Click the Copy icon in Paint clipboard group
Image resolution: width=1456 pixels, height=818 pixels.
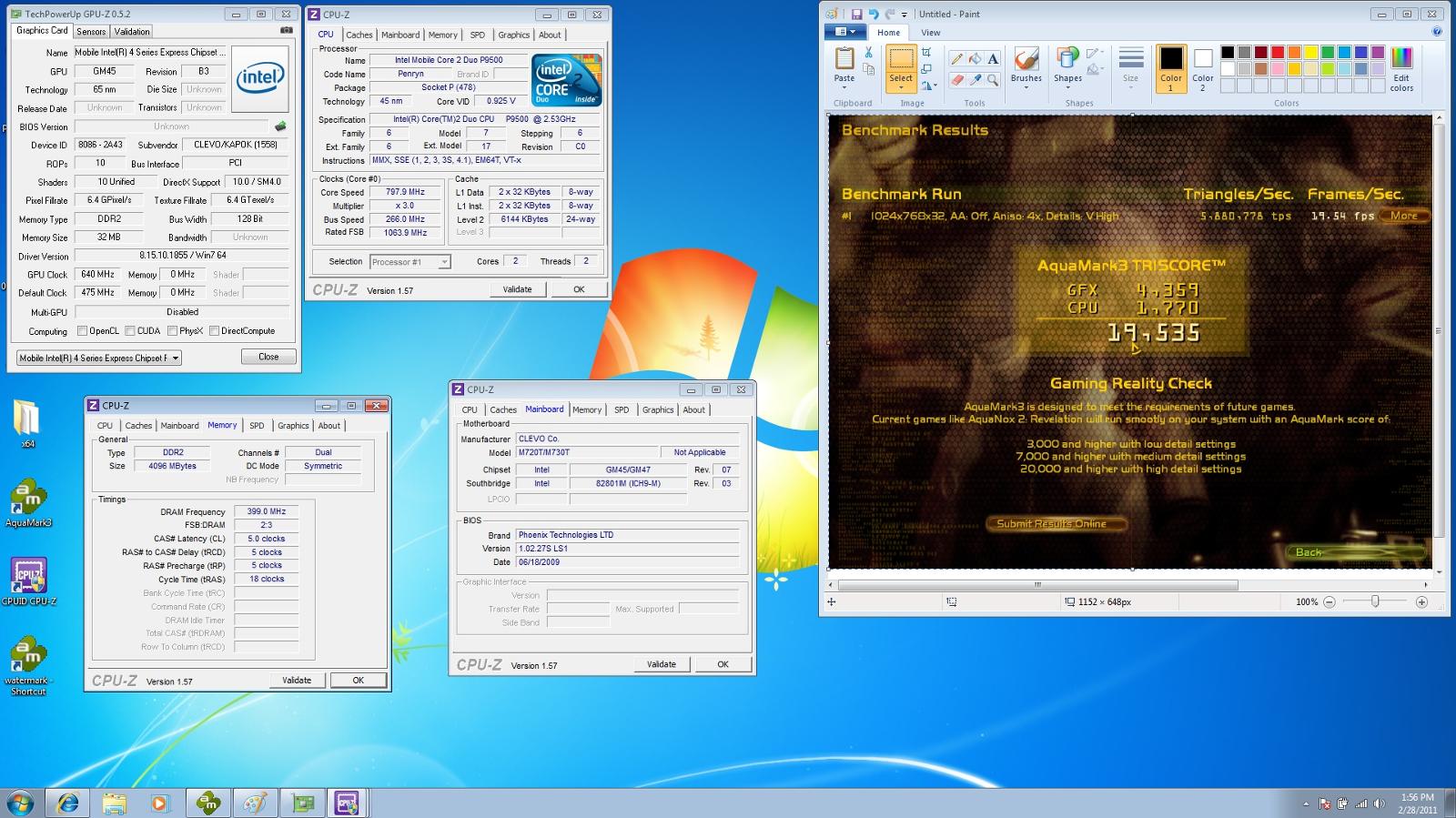click(868, 70)
